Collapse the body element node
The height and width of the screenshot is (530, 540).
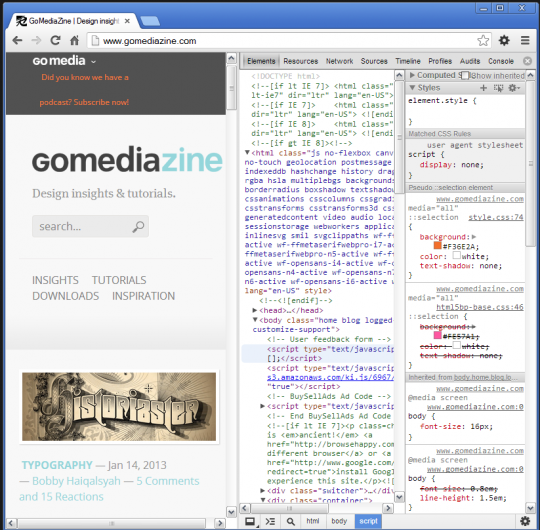coord(255,320)
